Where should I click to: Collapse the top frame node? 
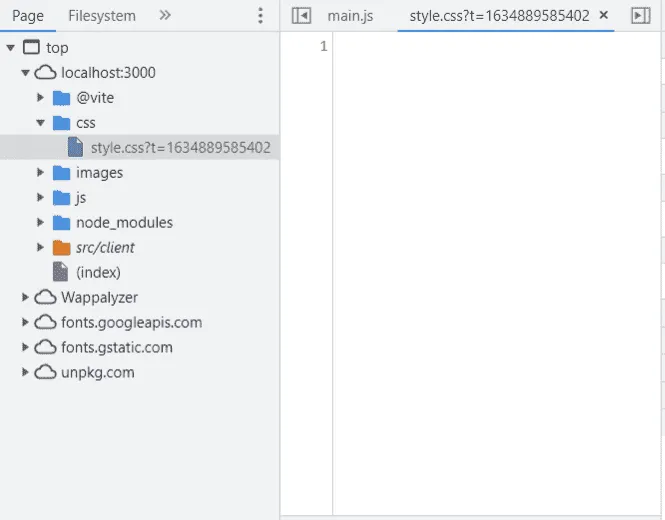click(x=11, y=48)
